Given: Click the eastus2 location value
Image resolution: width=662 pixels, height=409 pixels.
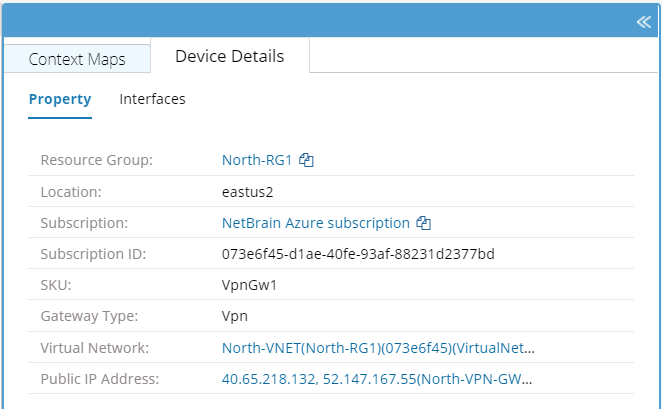Looking at the screenshot, I should (x=248, y=191).
